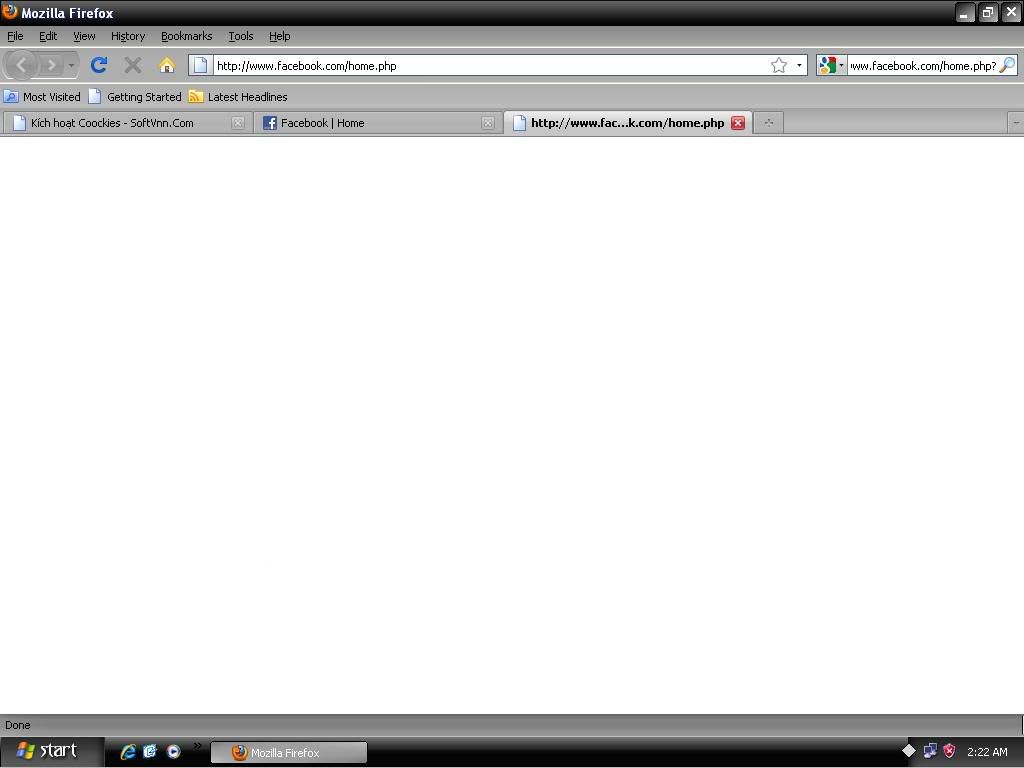Open the back/forward history dropdown arrow

[x=71, y=65]
